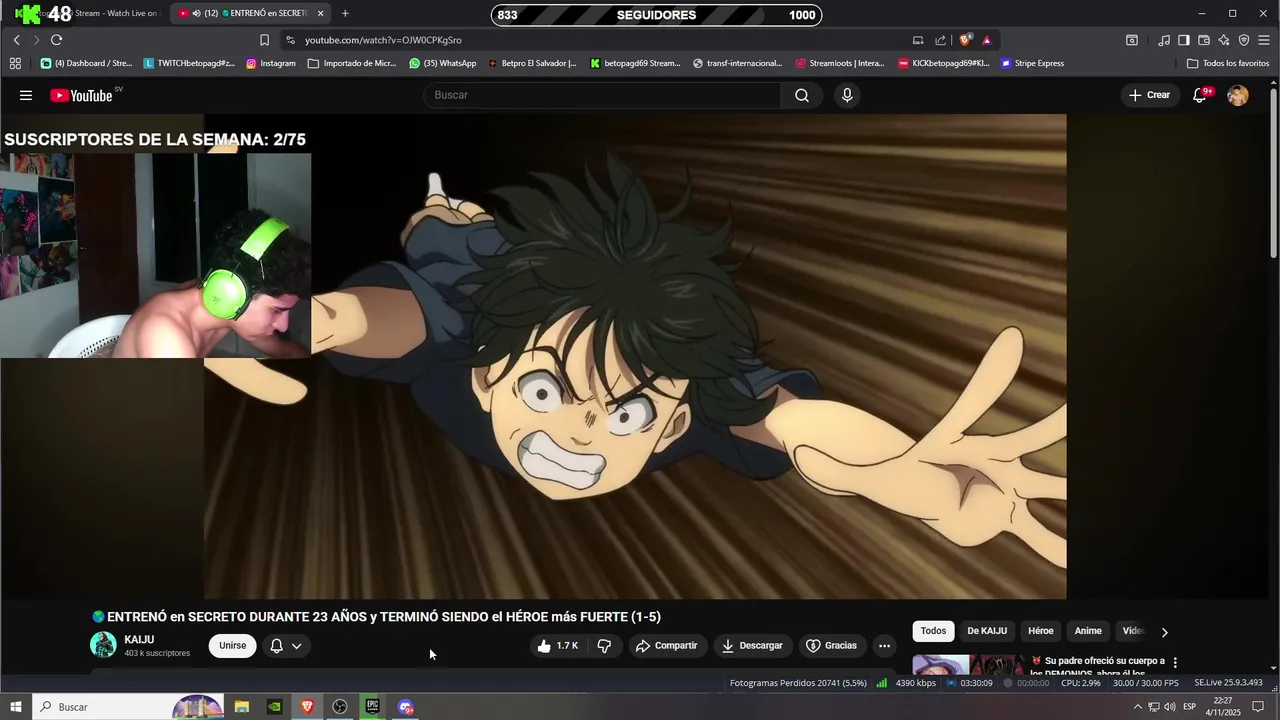Open the YouTube account avatar menu

pos(1238,95)
